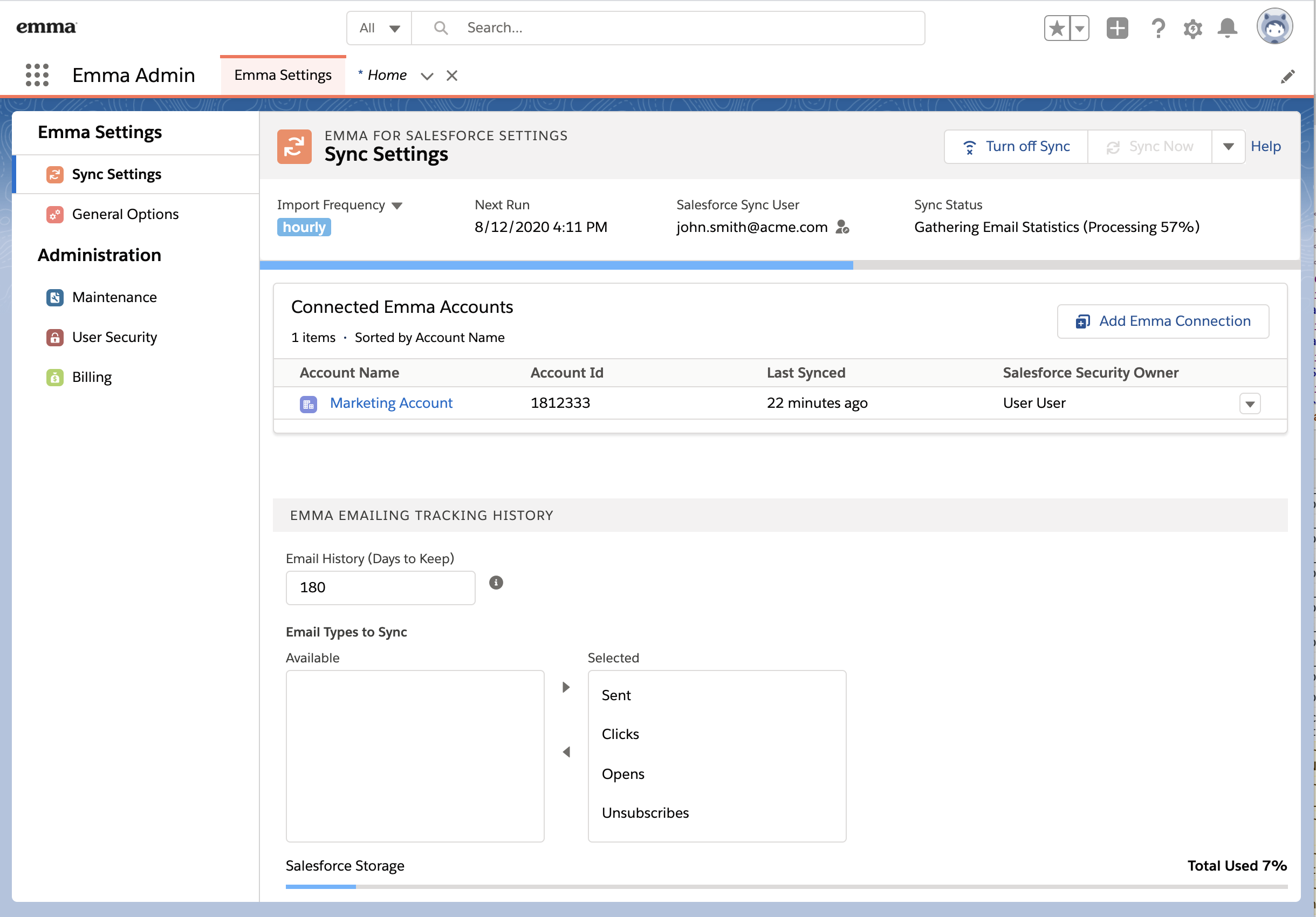Viewport: 1316px width, 917px height.
Task: Open the All search scope dropdown
Action: [379, 28]
